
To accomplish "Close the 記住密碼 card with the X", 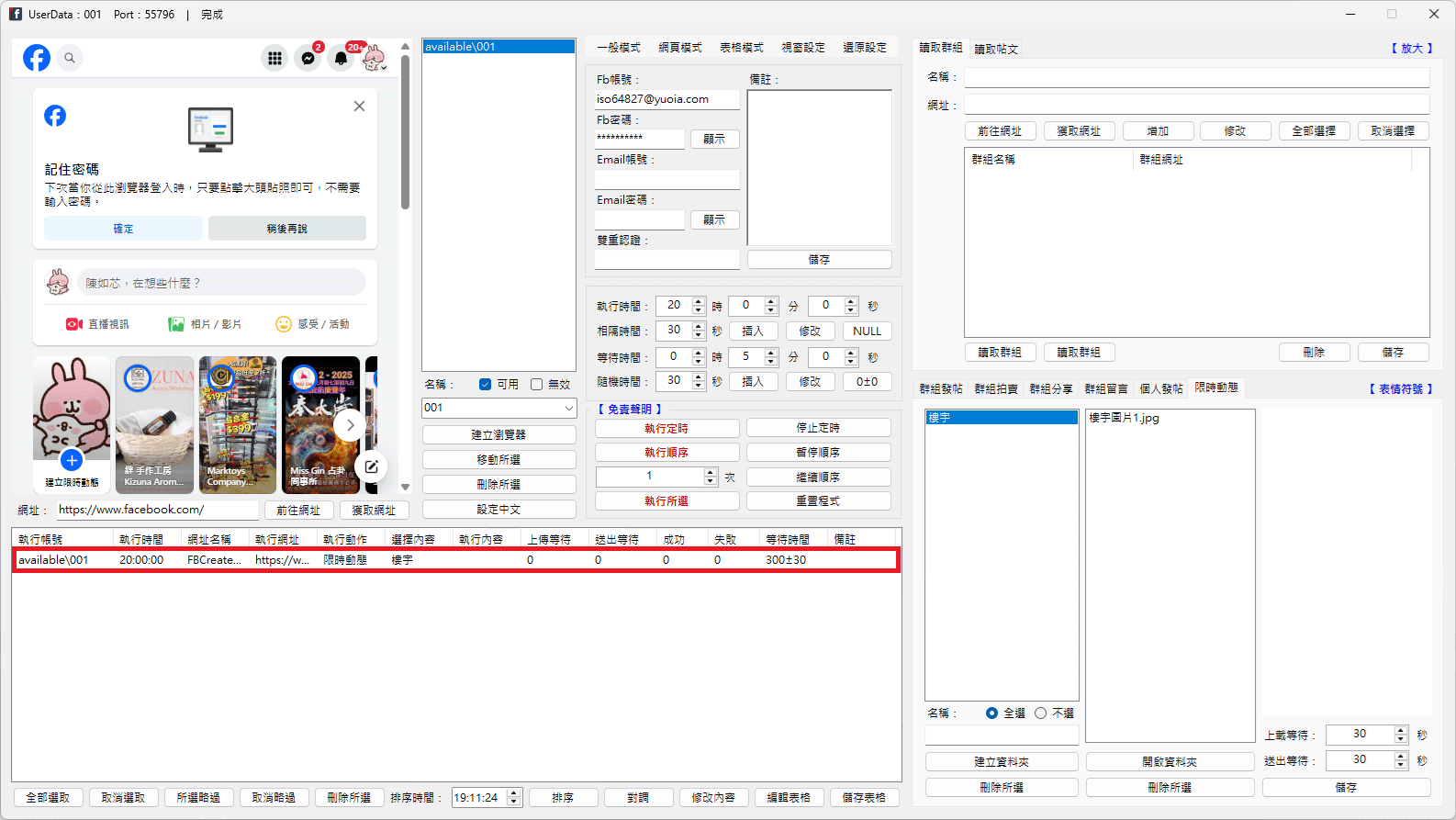I will (x=359, y=107).
